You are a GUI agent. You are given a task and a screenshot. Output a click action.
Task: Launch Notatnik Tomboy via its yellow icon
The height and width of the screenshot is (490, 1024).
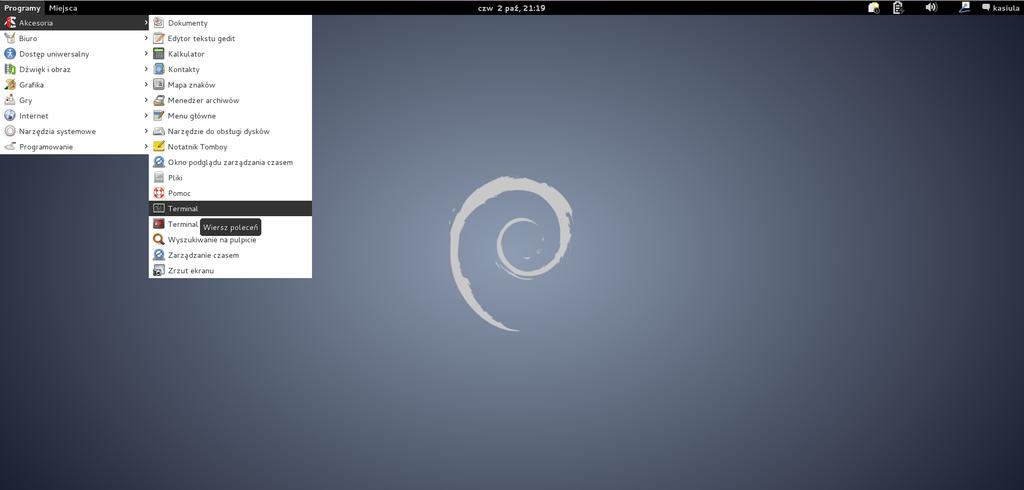(159, 147)
